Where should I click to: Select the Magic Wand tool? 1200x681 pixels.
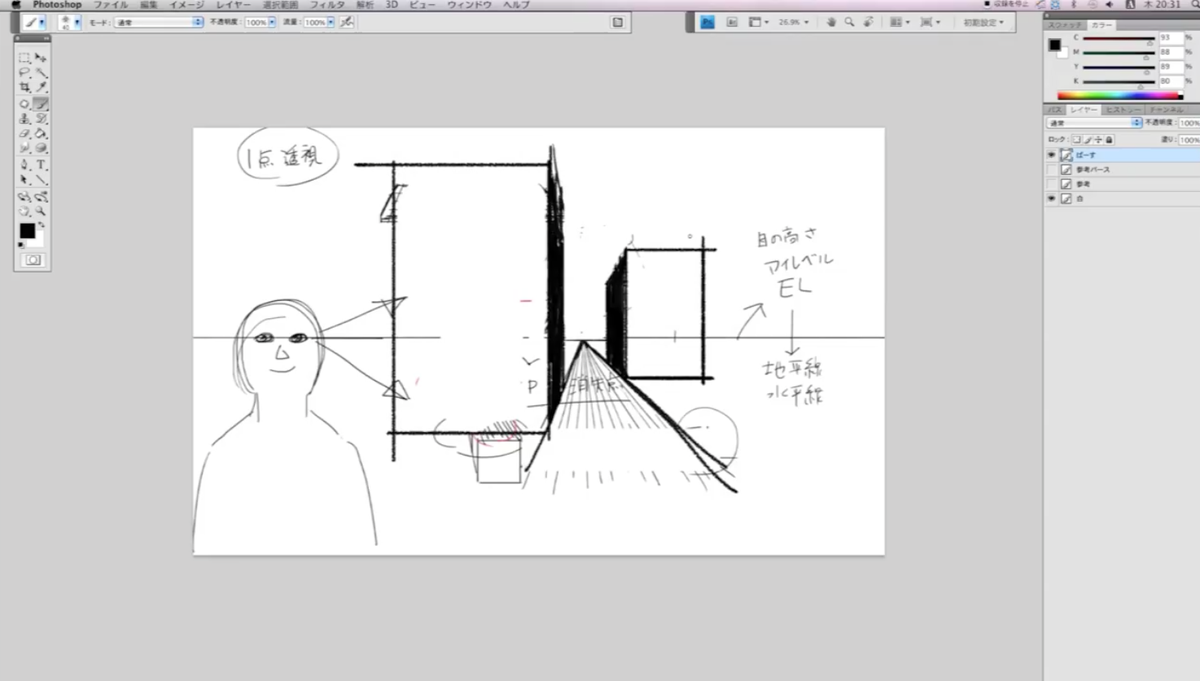[41, 73]
